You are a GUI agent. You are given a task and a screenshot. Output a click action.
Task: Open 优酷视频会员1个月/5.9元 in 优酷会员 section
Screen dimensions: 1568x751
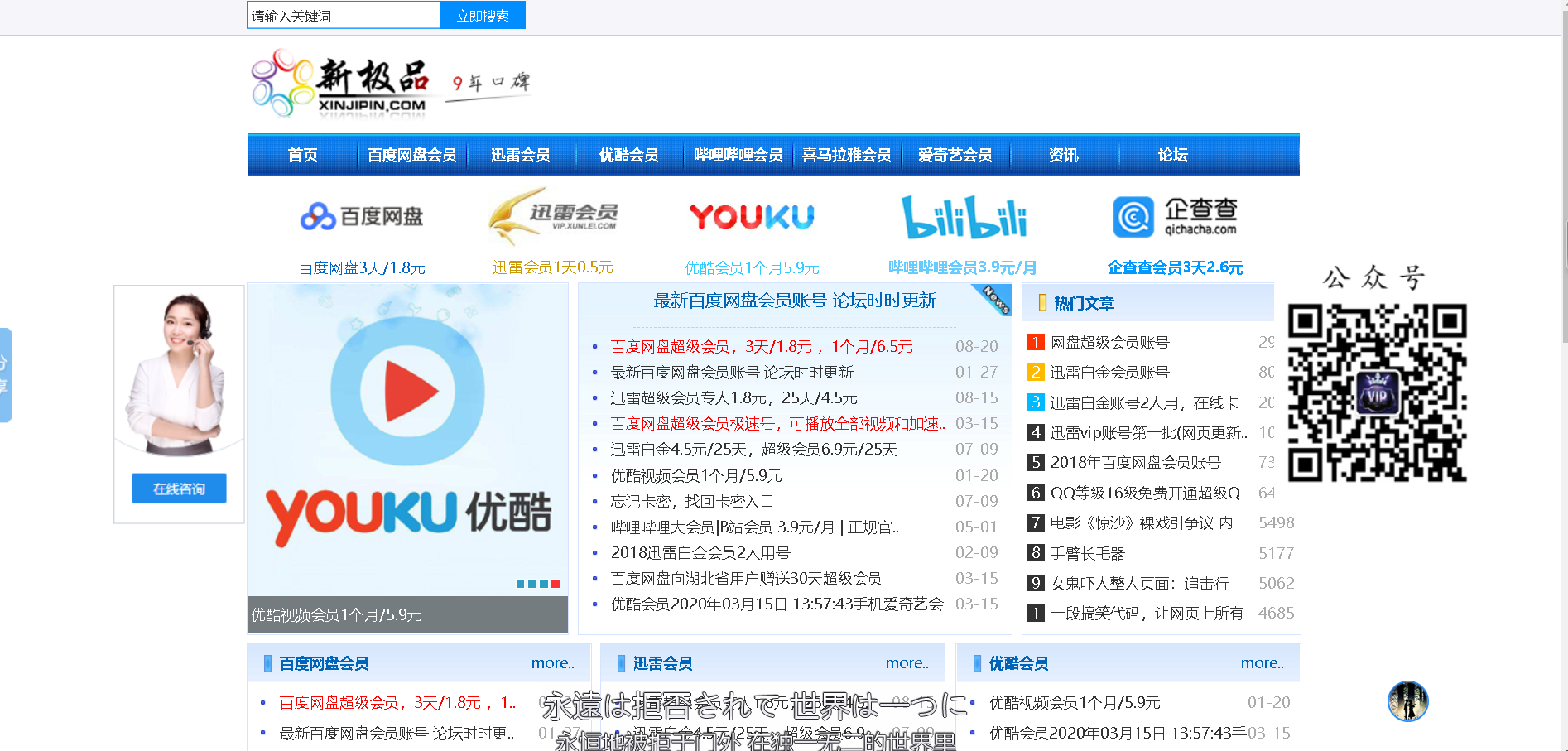pyautogui.click(x=1075, y=702)
